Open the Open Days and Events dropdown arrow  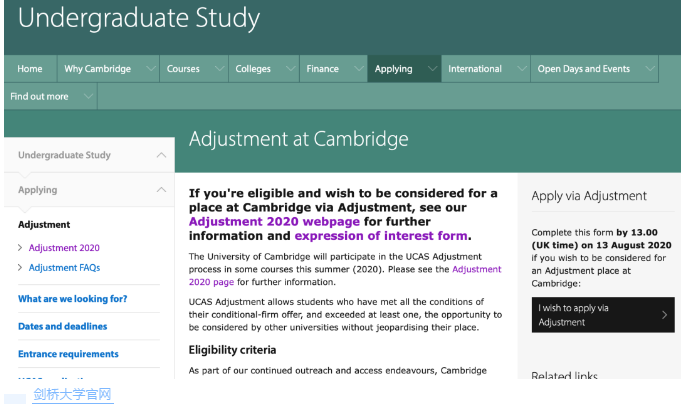pos(647,69)
